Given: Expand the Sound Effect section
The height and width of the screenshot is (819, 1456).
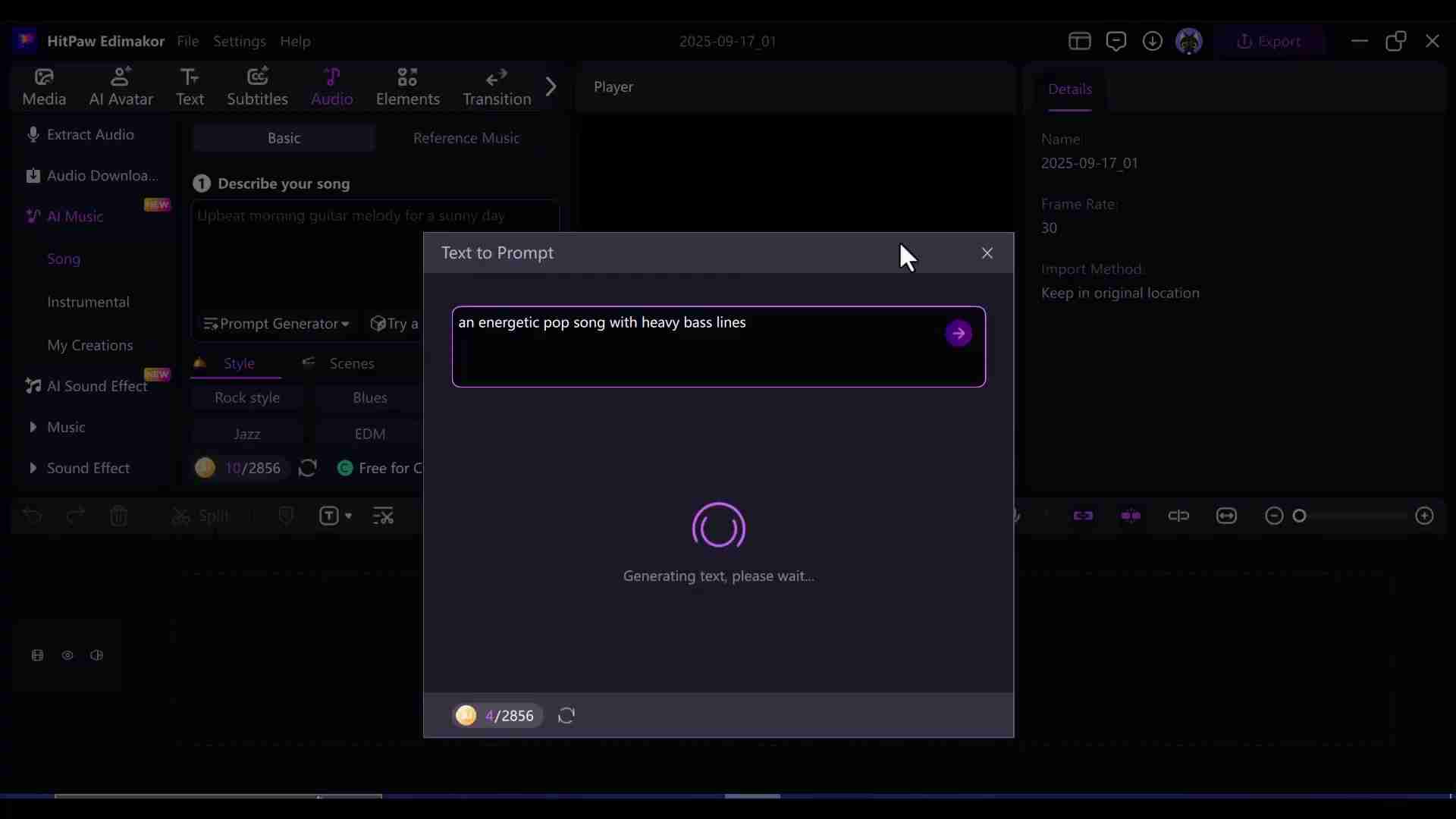Looking at the screenshot, I should tap(33, 469).
